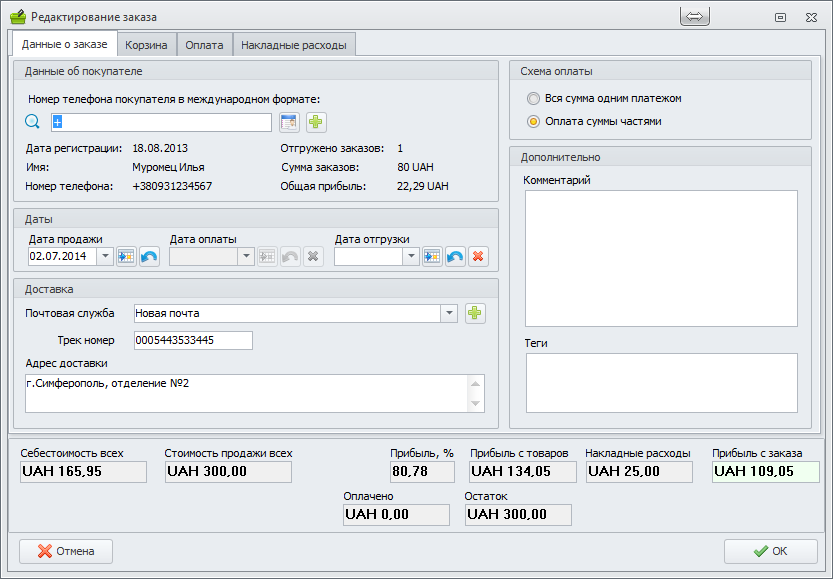Viewport: 833px width, 579px height.
Task: Switch to the 'Корзина' tab
Action: [x=148, y=45]
